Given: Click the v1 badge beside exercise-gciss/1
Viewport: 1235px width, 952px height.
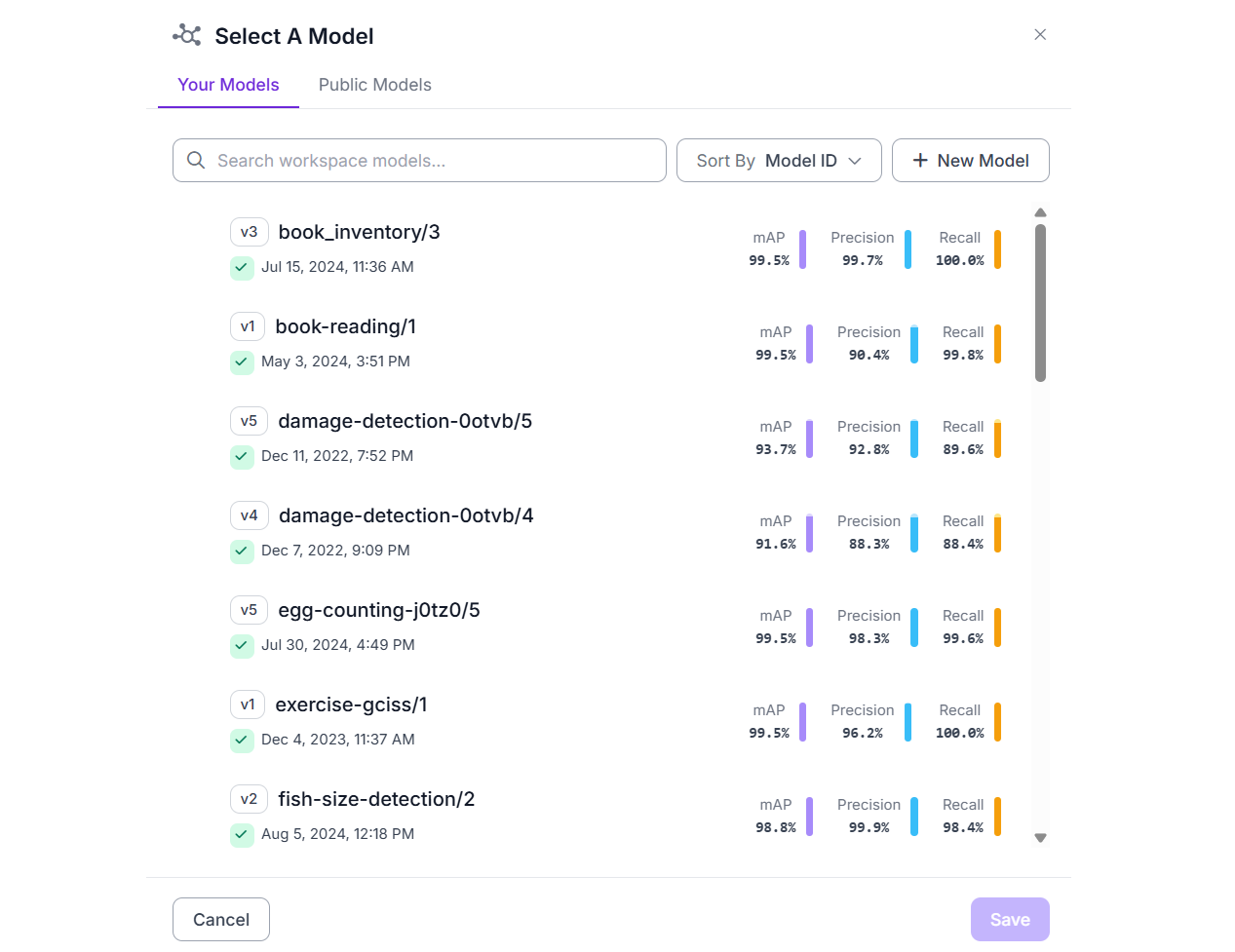Looking at the screenshot, I should [248, 704].
